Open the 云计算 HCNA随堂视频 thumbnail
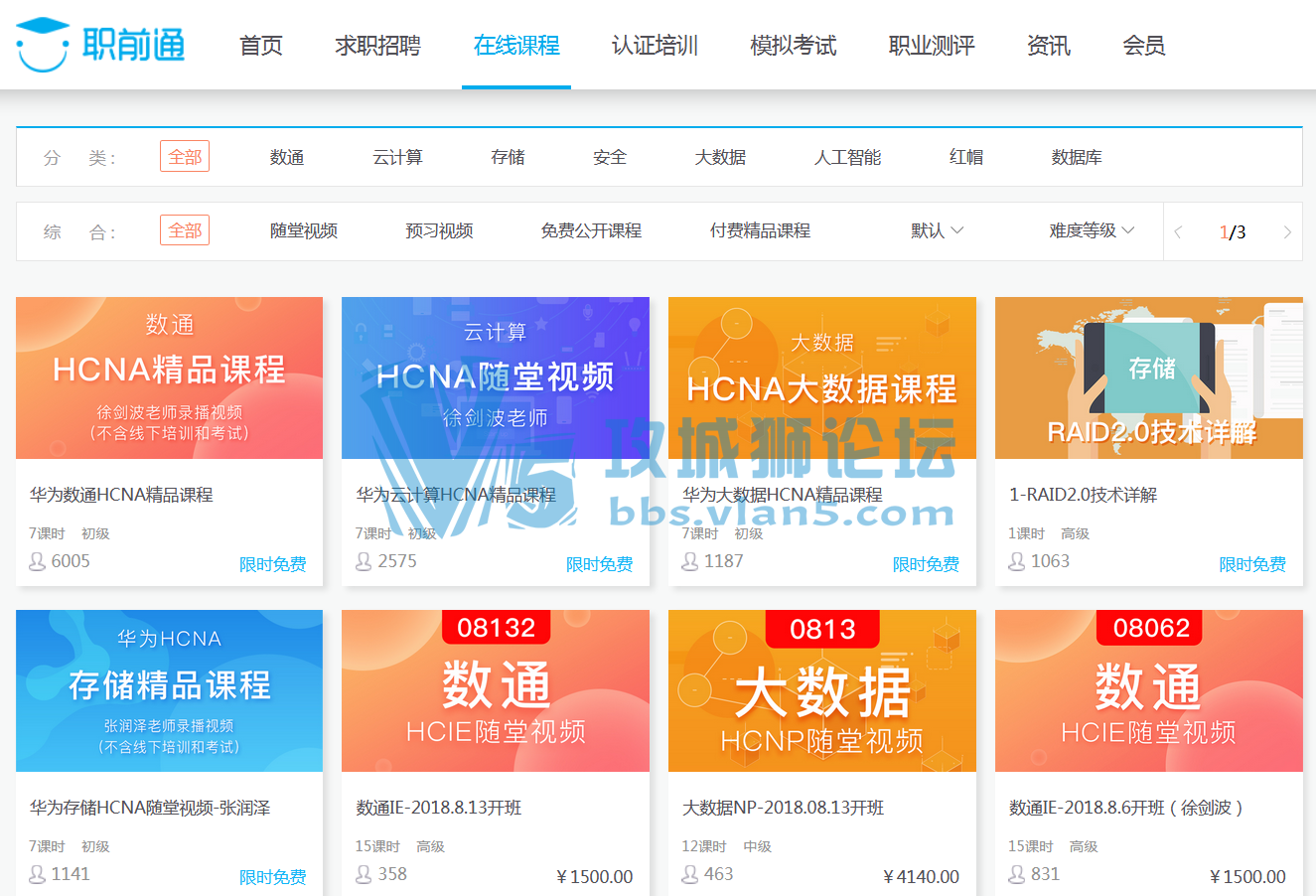Viewport: 1316px width, 896px height. [496, 377]
